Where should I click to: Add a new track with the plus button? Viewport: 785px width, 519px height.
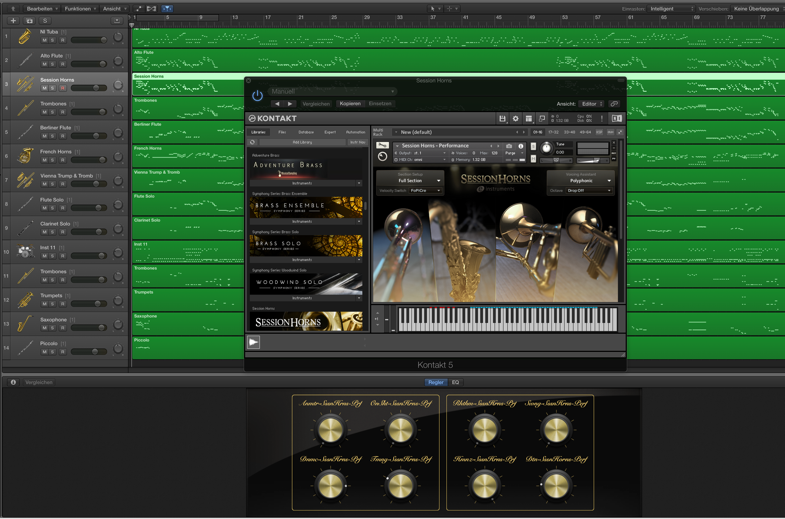14,21
